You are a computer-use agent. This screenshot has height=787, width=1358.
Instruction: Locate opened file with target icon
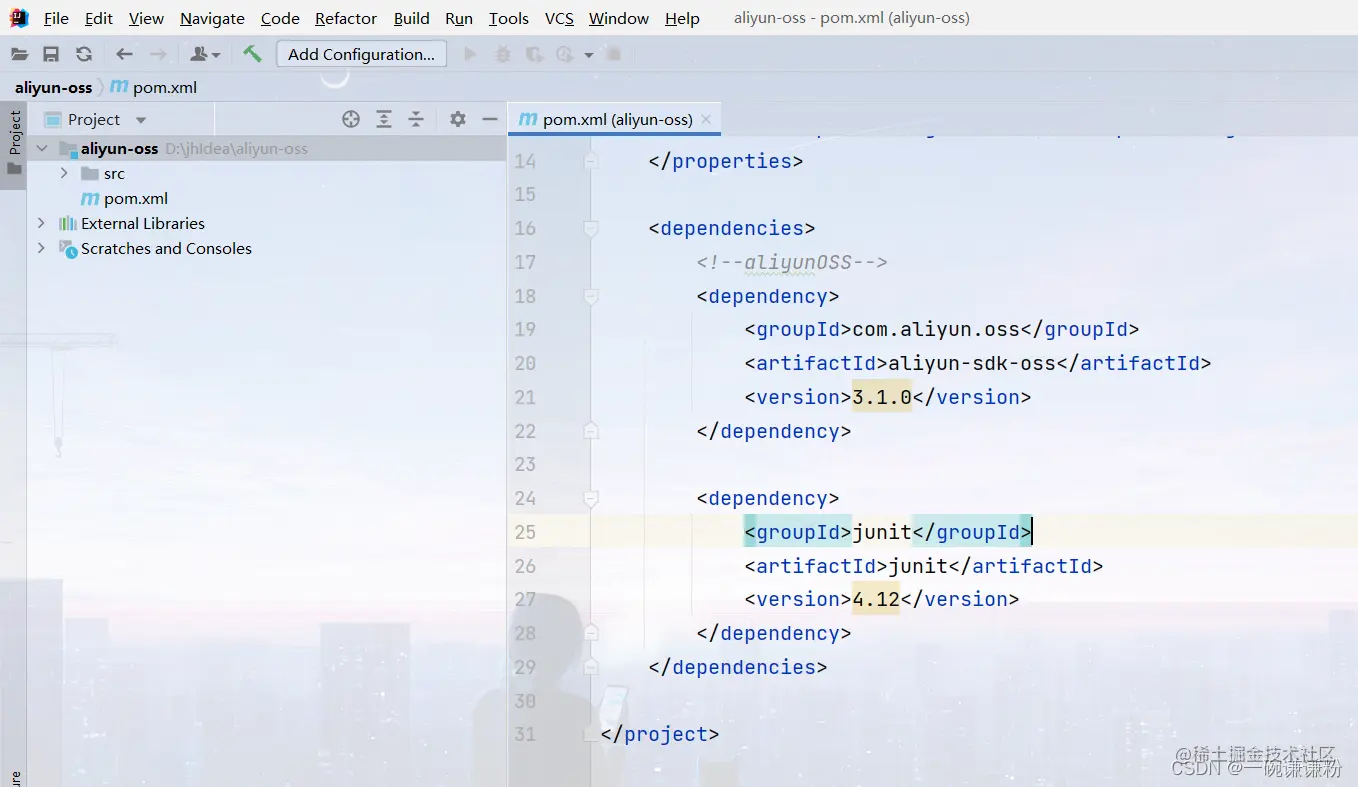click(x=351, y=119)
